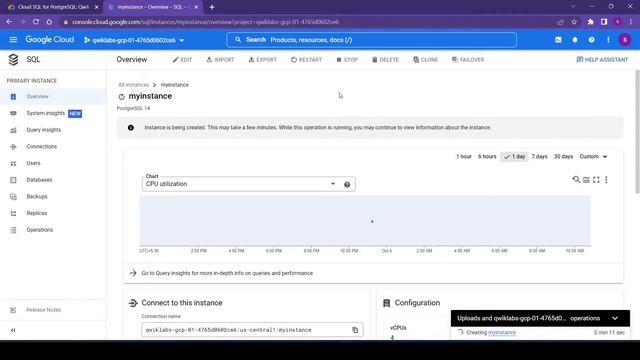
Task: Open the help question mark menu
Action: [591, 40]
